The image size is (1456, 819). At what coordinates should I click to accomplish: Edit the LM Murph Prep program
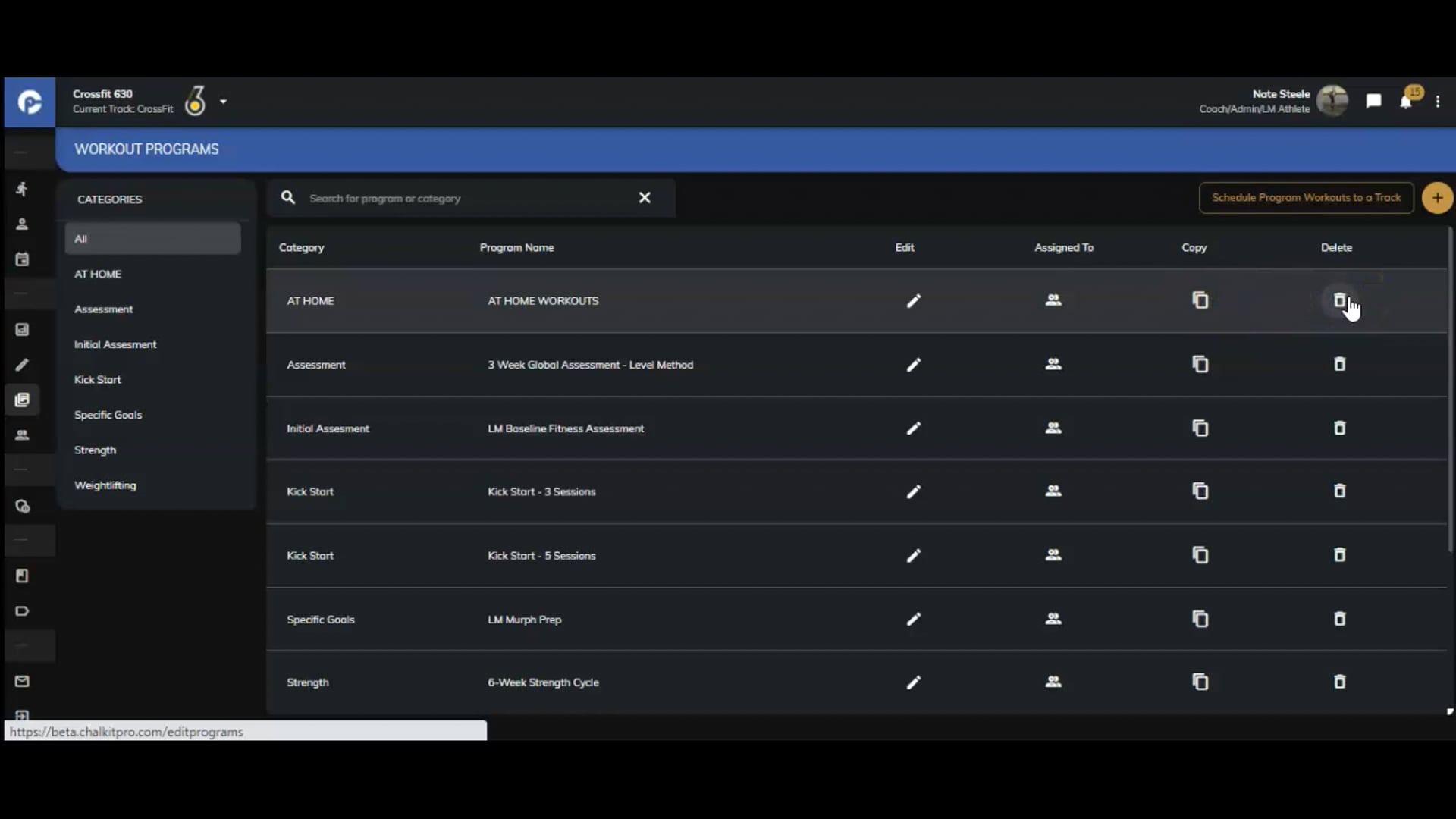pyautogui.click(x=914, y=620)
